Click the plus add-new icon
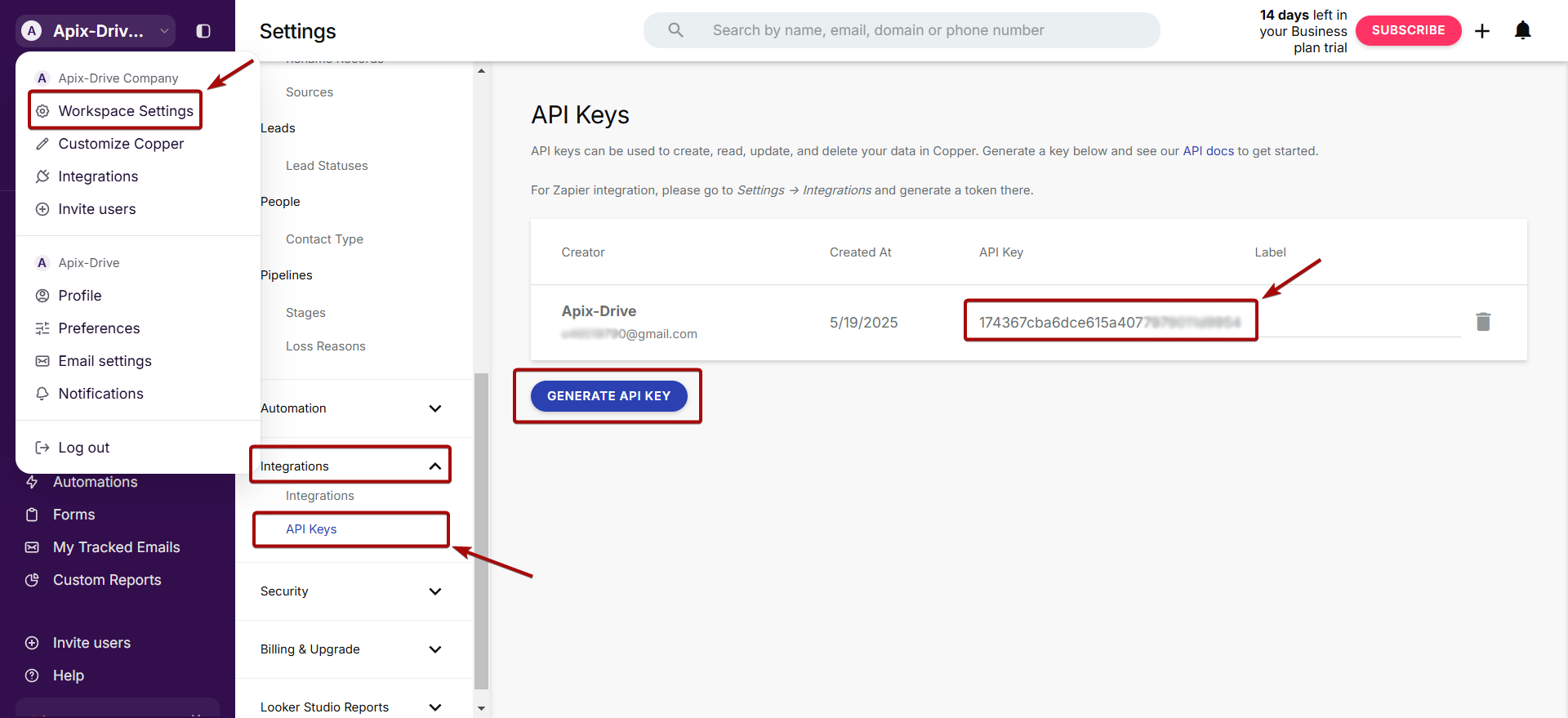1568x718 pixels. coord(1482,31)
